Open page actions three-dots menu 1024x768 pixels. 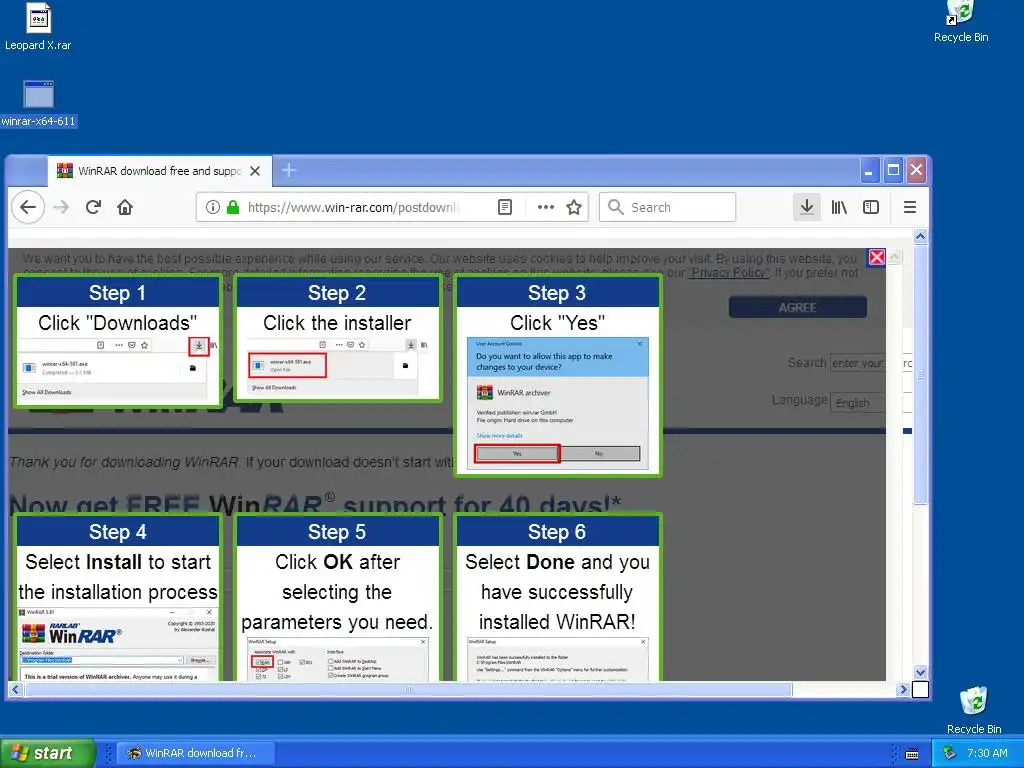(545, 208)
